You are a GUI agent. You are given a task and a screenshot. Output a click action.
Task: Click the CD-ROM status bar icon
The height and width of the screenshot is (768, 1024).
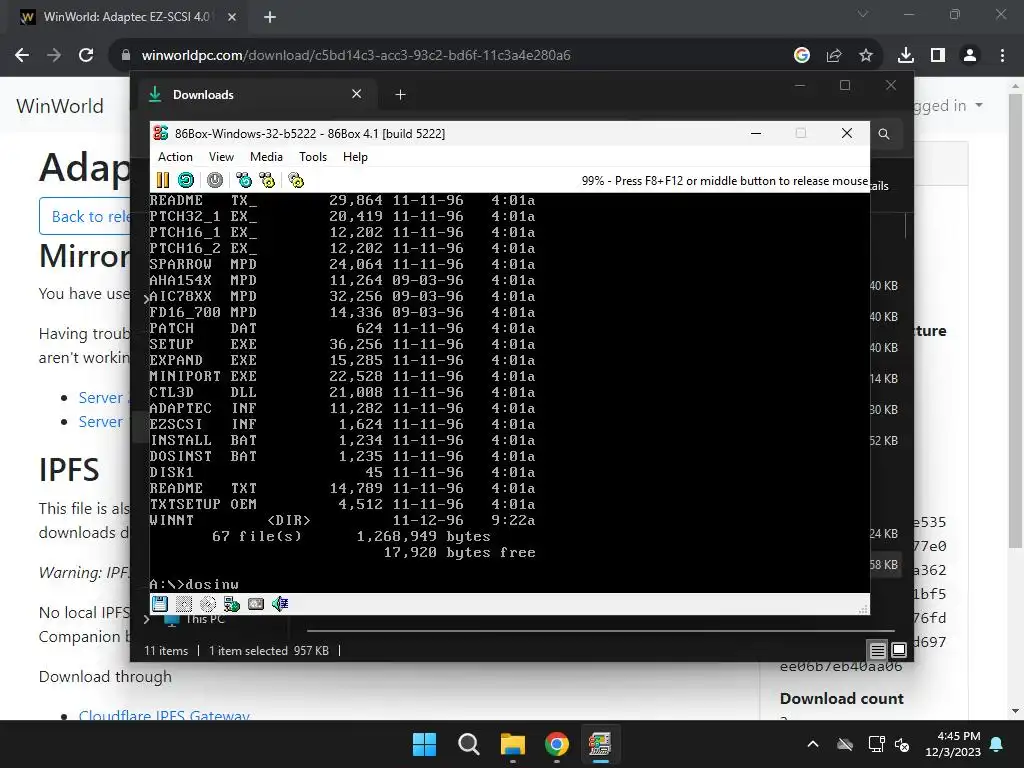(208, 604)
